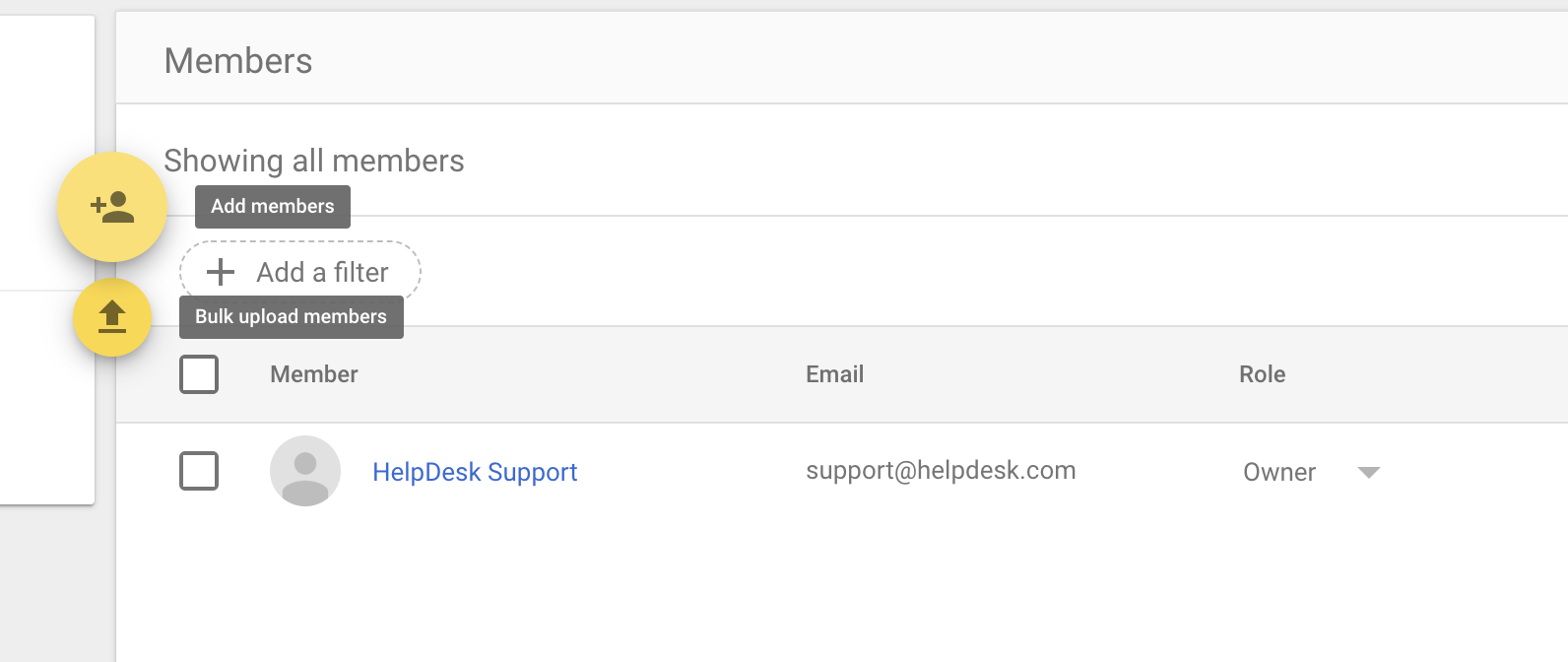
Task: Click the Add members tooltip label
Action: pos(273,207)
